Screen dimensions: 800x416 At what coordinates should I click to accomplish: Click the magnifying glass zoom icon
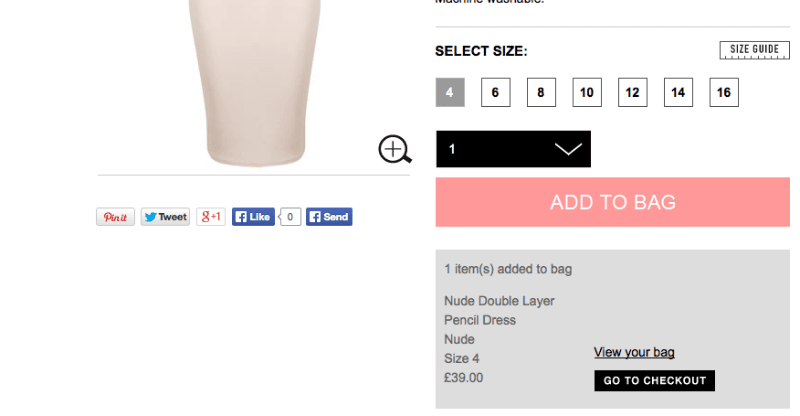(394, 149)
